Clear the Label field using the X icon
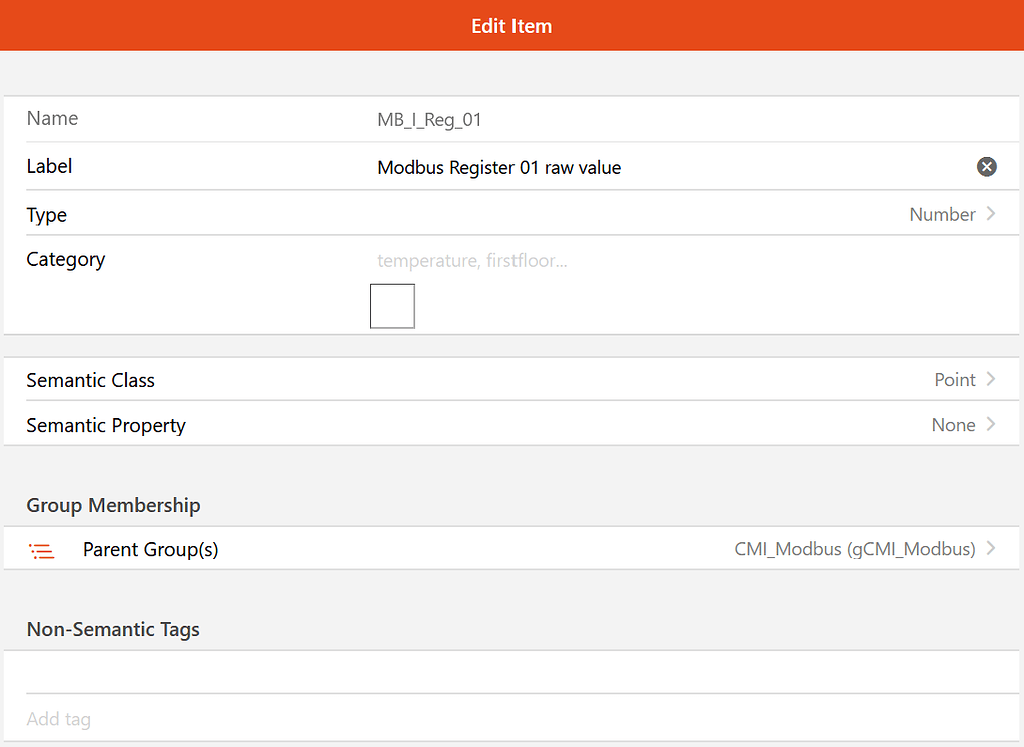Image resolution: width=1024 pixels, height=747 pixels. 987,167
